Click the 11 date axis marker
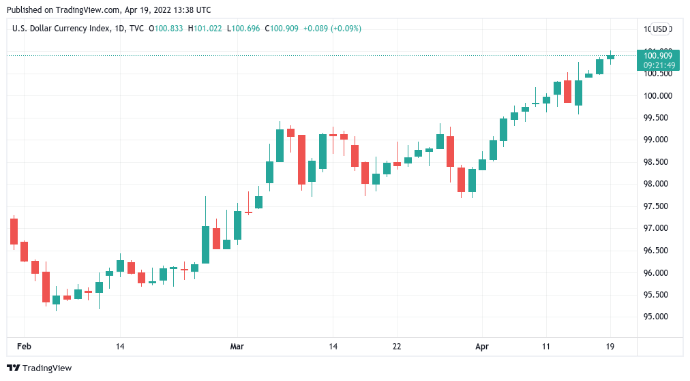Screen dimensions: 690x381 pos(546,346)
